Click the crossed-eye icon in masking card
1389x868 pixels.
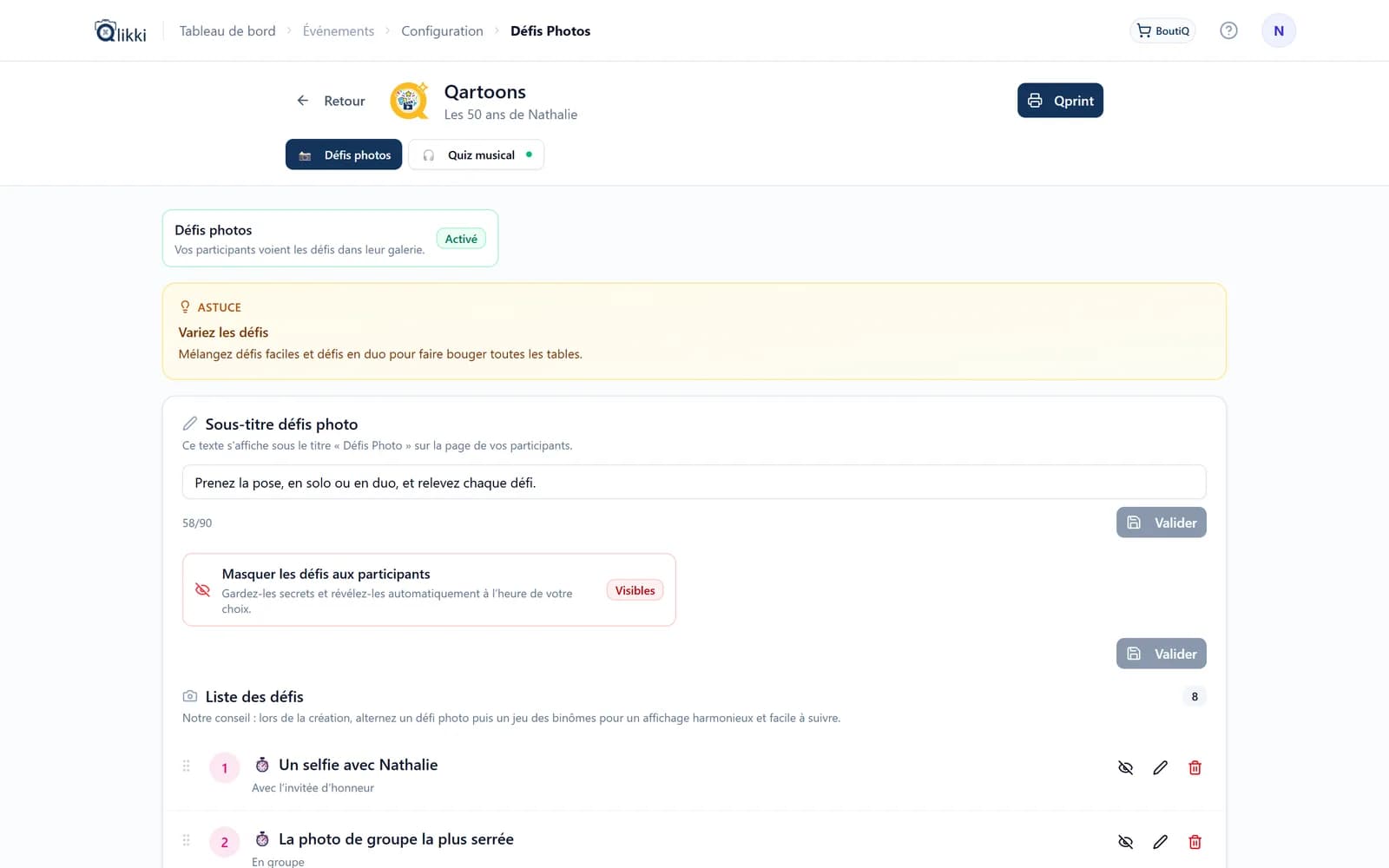(202, 589)
